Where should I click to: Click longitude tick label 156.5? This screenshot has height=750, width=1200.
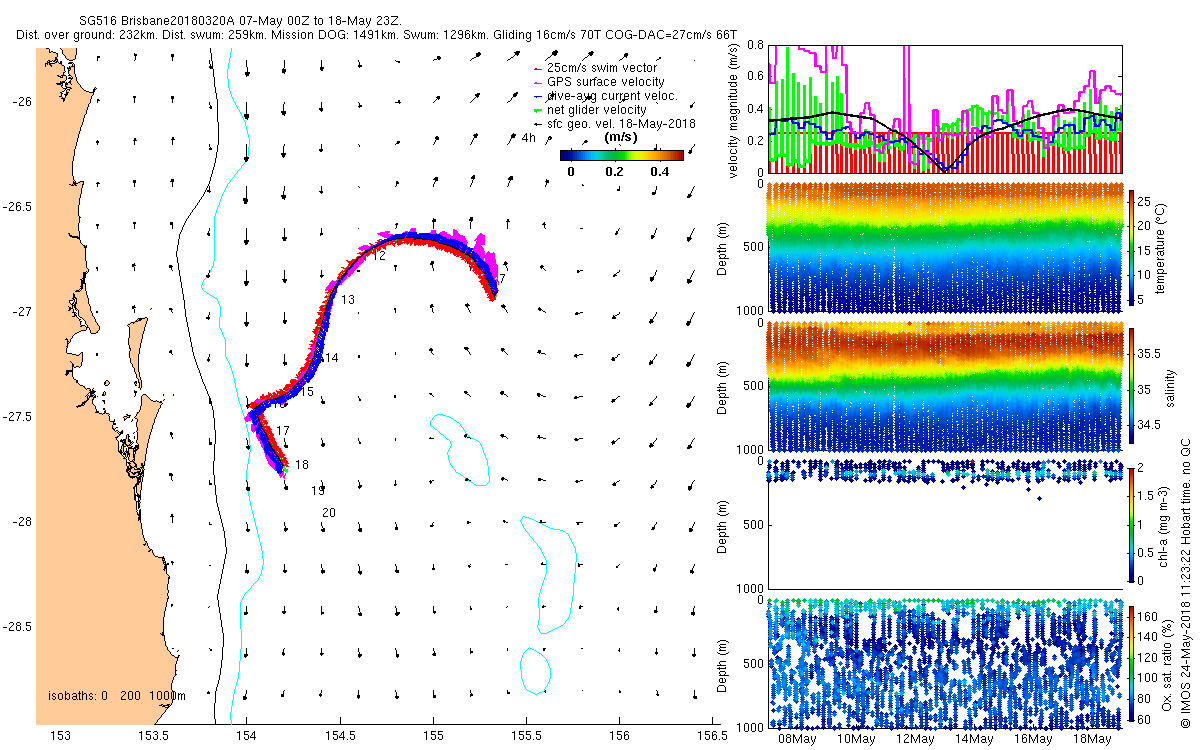tap(712, 736)
